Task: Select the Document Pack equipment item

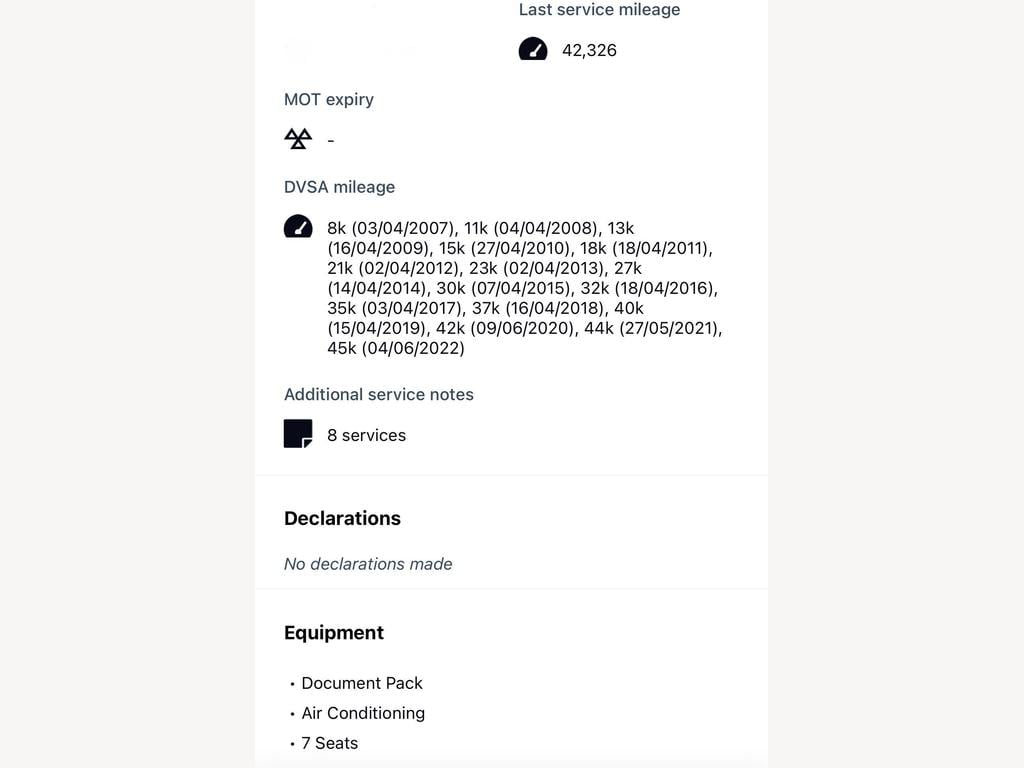Action: (x=362, y=683)
